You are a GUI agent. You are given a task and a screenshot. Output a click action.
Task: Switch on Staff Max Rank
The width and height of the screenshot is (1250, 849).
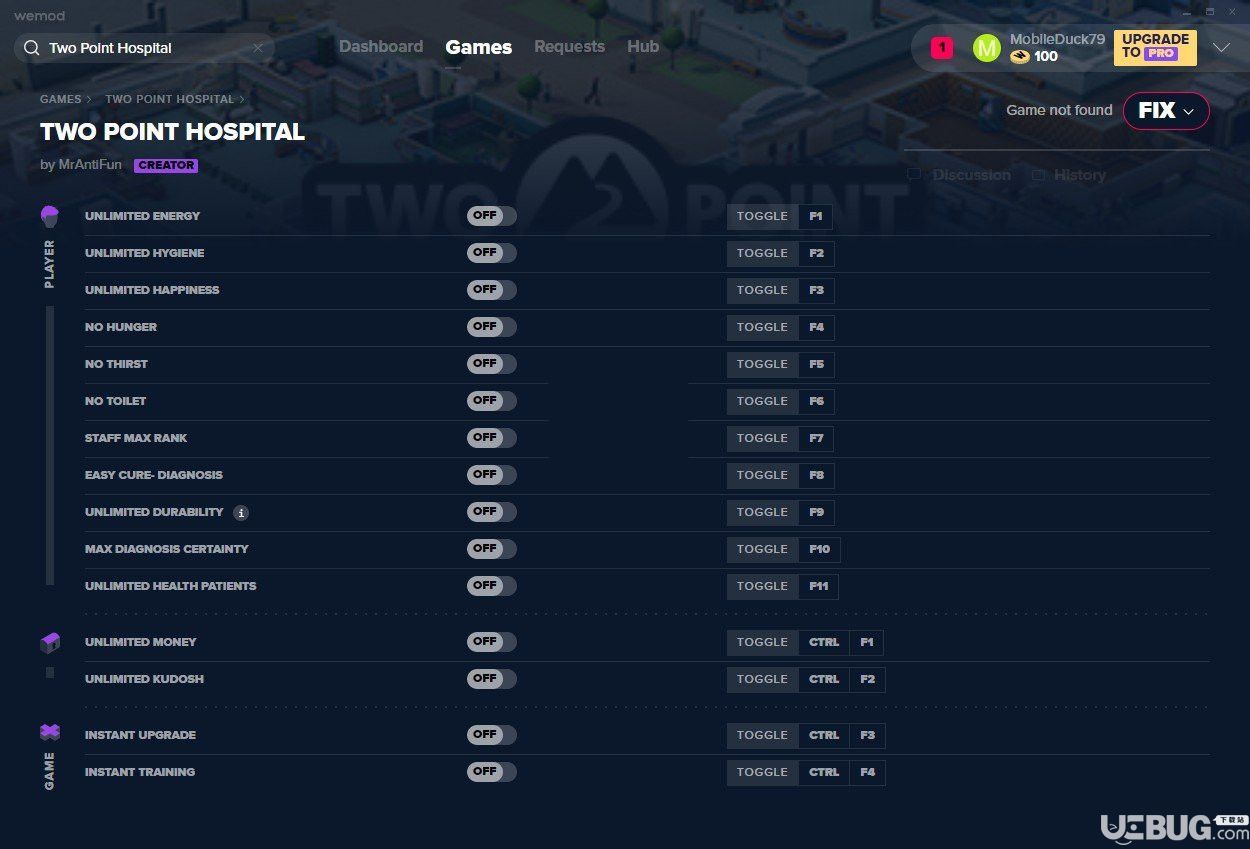tap(492, 438)
